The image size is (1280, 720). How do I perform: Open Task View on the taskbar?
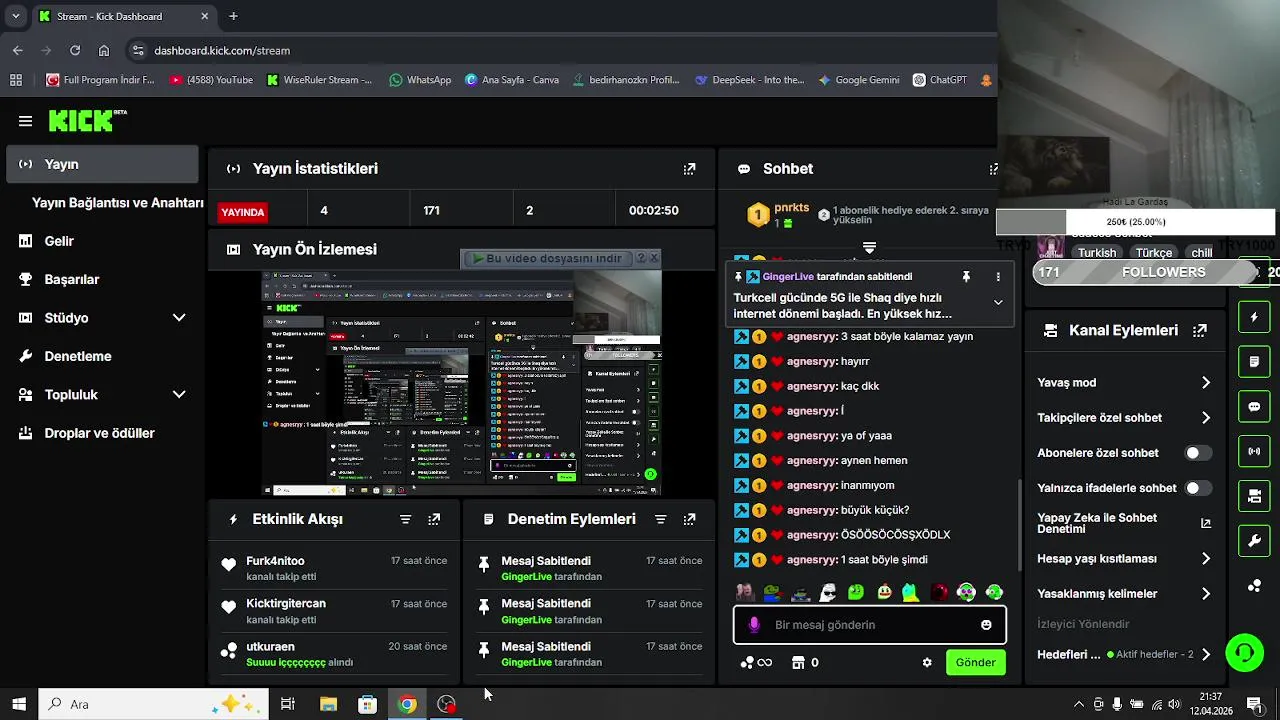[287, 704]
